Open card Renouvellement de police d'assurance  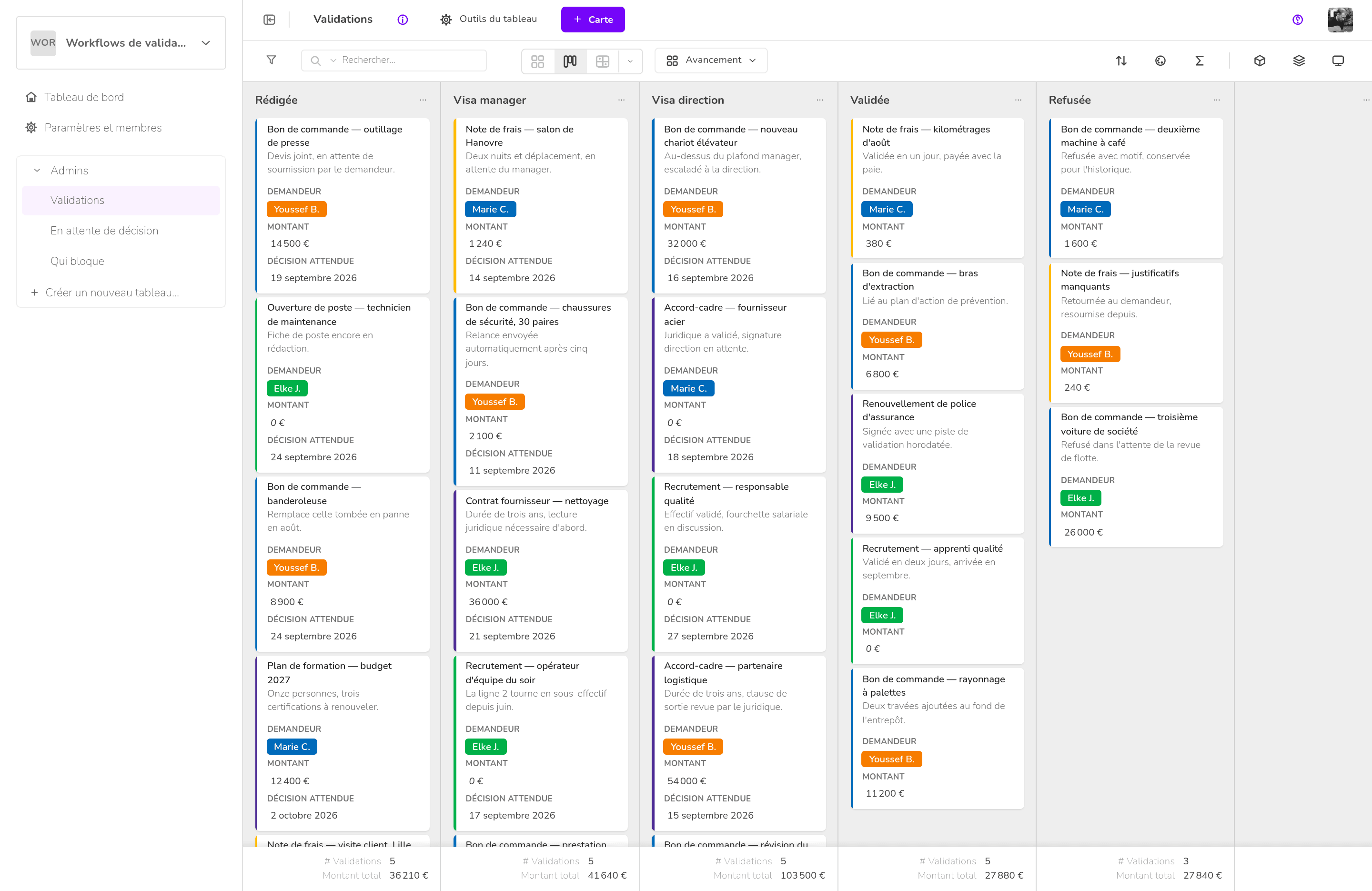938,463
